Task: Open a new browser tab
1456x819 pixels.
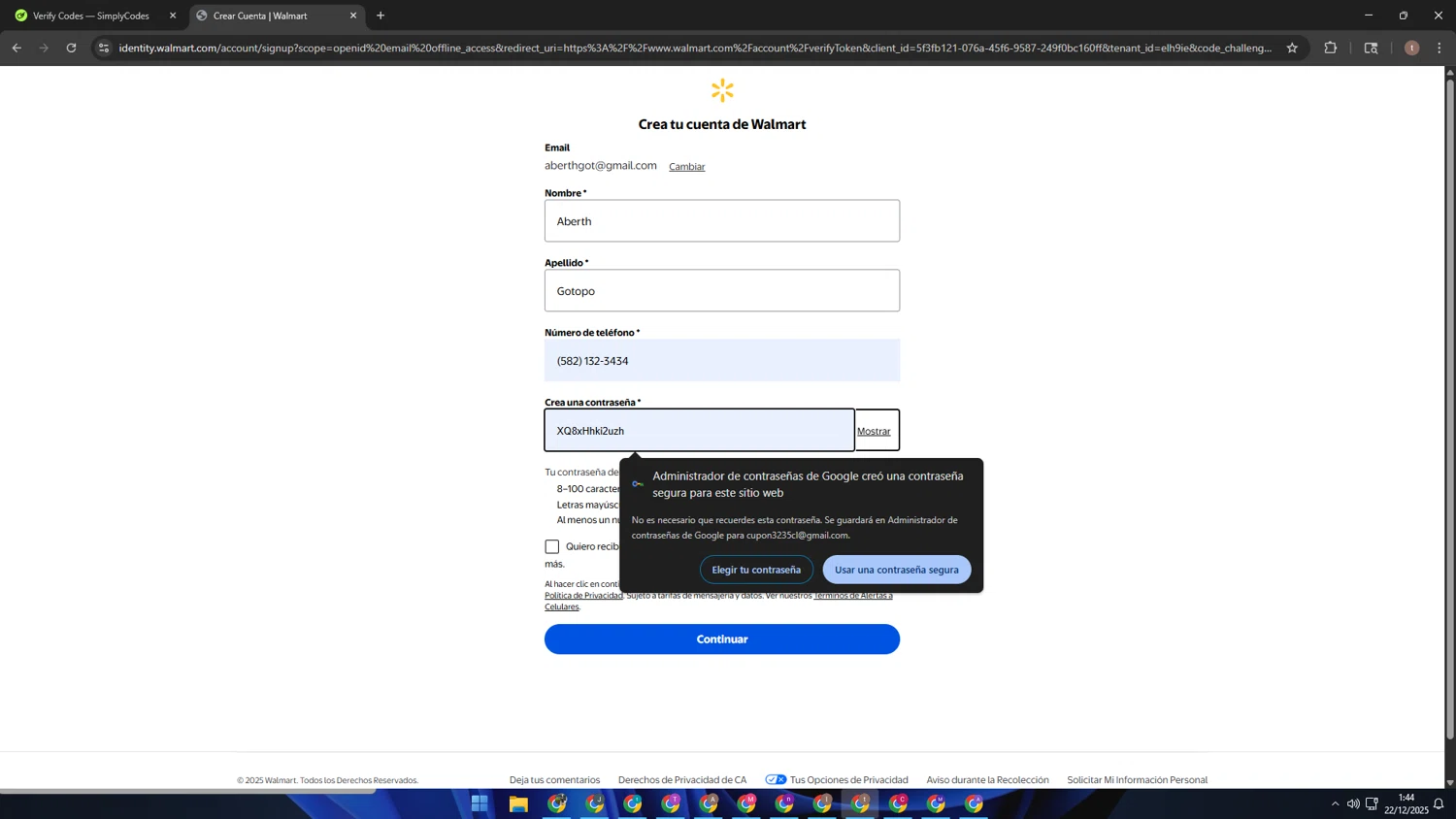Action: 381,16
